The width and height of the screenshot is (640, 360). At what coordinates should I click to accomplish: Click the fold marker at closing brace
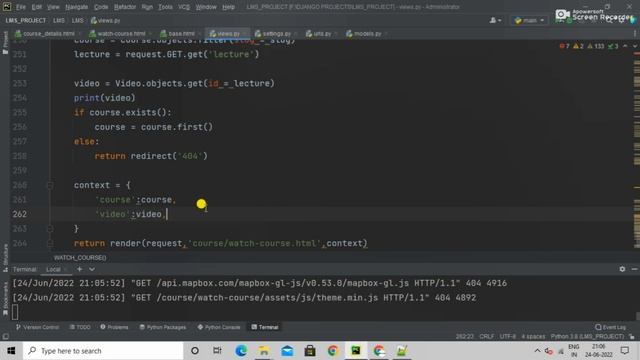click(50, 229)
